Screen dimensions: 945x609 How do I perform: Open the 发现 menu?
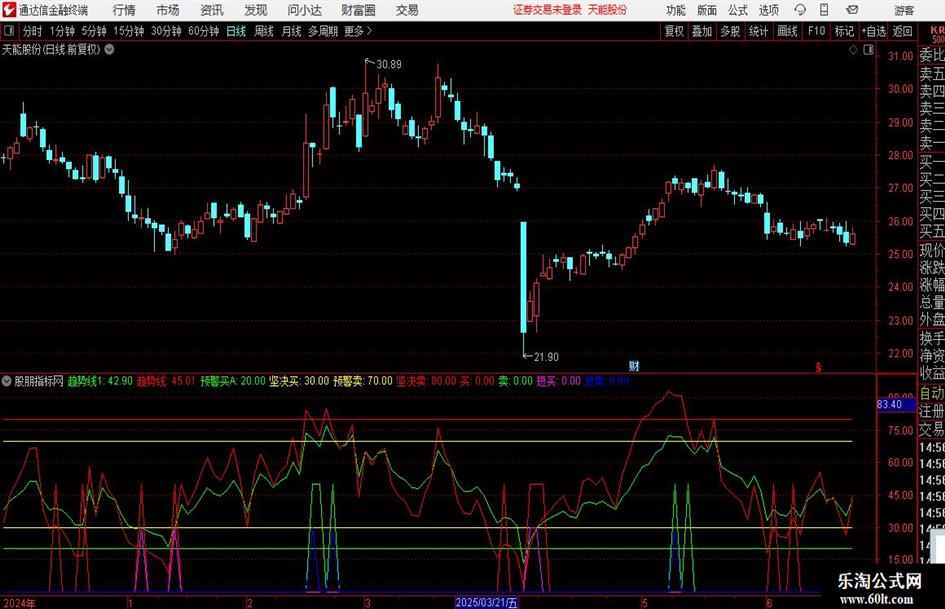tap(256, 10)
